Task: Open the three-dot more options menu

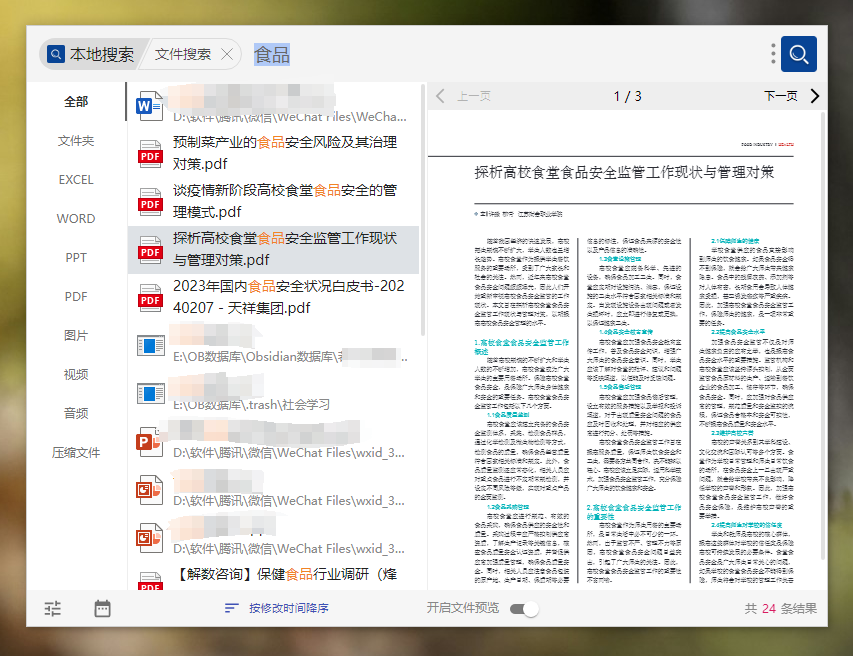Action: point(772,53)
